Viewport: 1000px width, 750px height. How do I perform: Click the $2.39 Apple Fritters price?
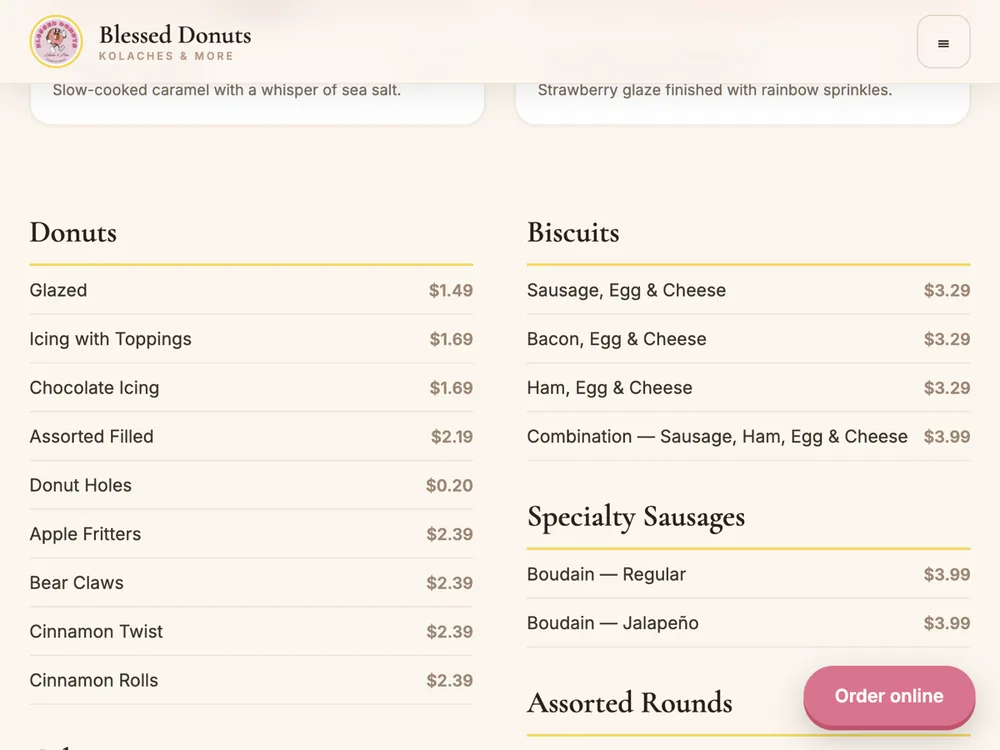(x=450, y=534)
